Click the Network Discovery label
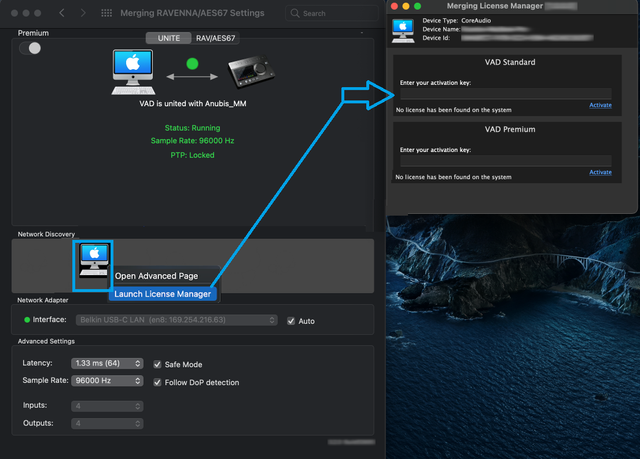 46,234
